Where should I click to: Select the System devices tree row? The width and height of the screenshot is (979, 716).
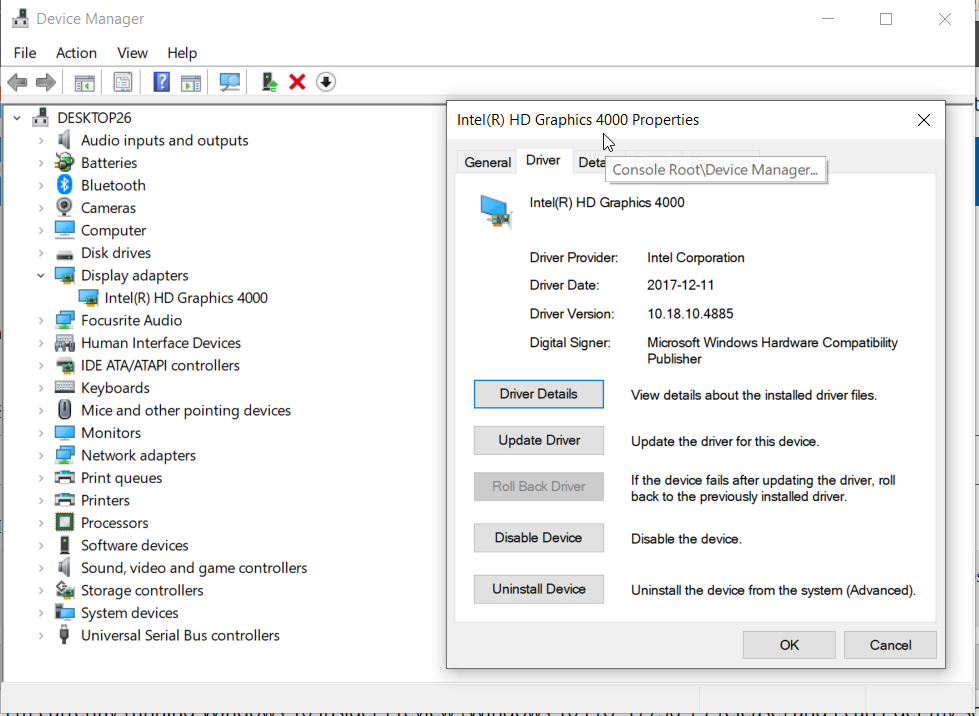[130, 612]
